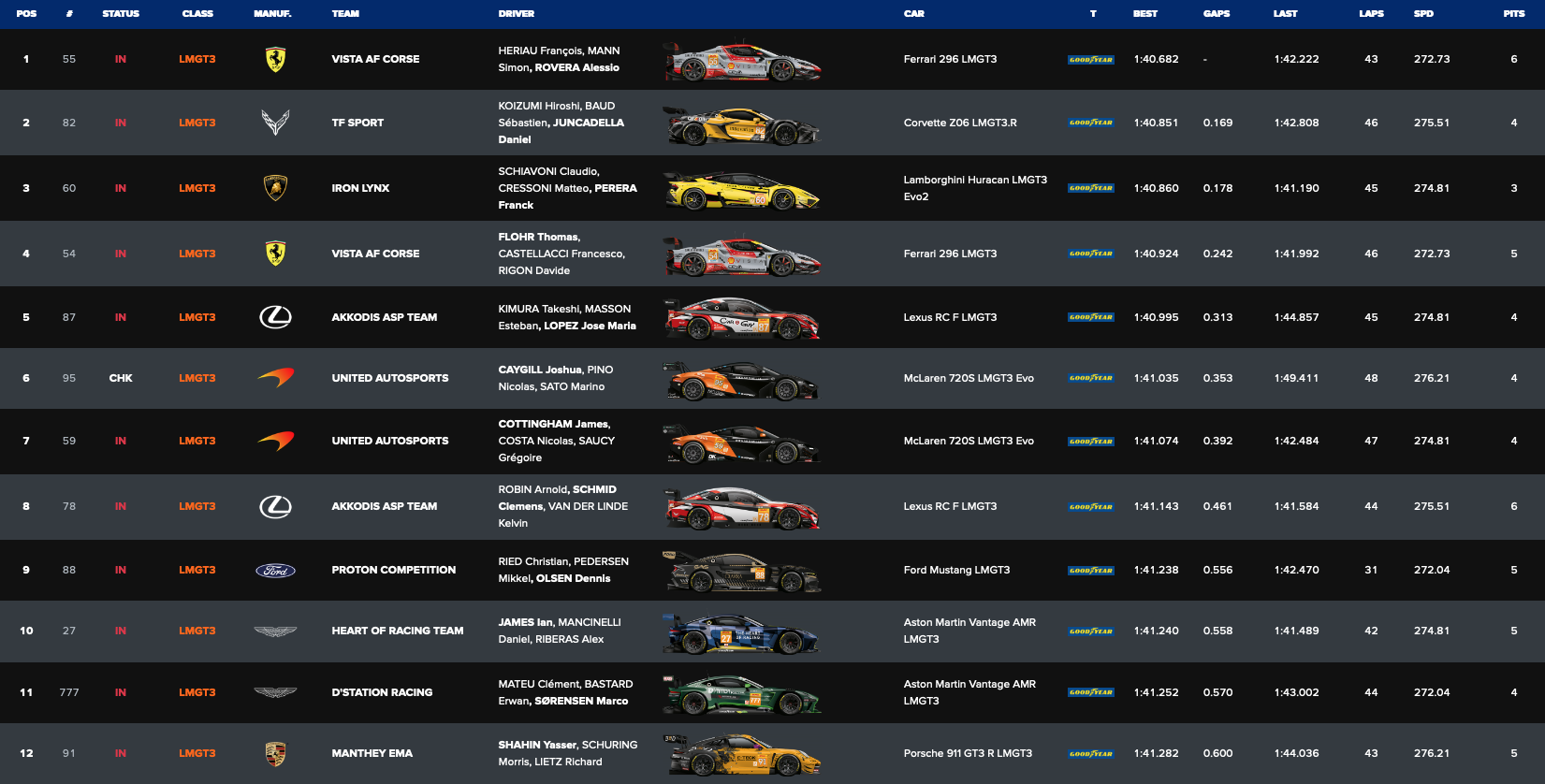This screenshot has width=1545, height=784.
Task: Click the Goodyear tyre badge for car 82
Action: pyautogui.click(x=1091, y=123)
